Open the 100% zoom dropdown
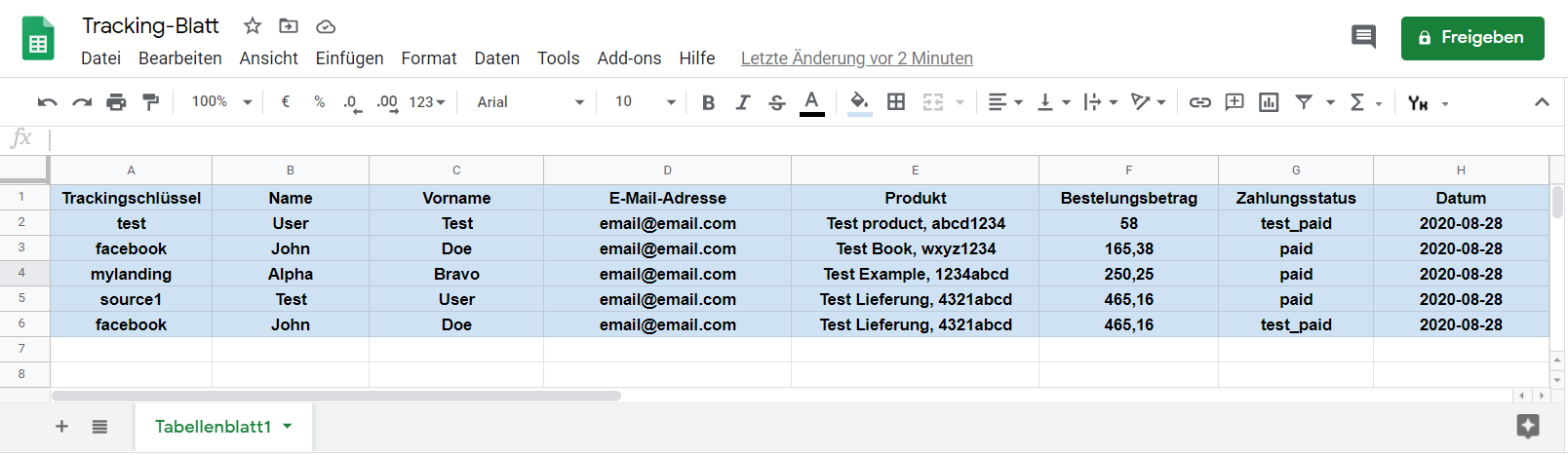This screenshot has width=1568, height=455. tap(221, 102)
